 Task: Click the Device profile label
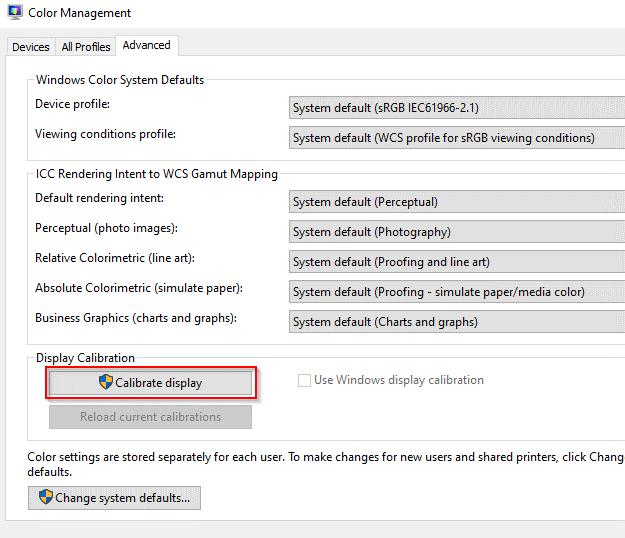click(72, 104)
